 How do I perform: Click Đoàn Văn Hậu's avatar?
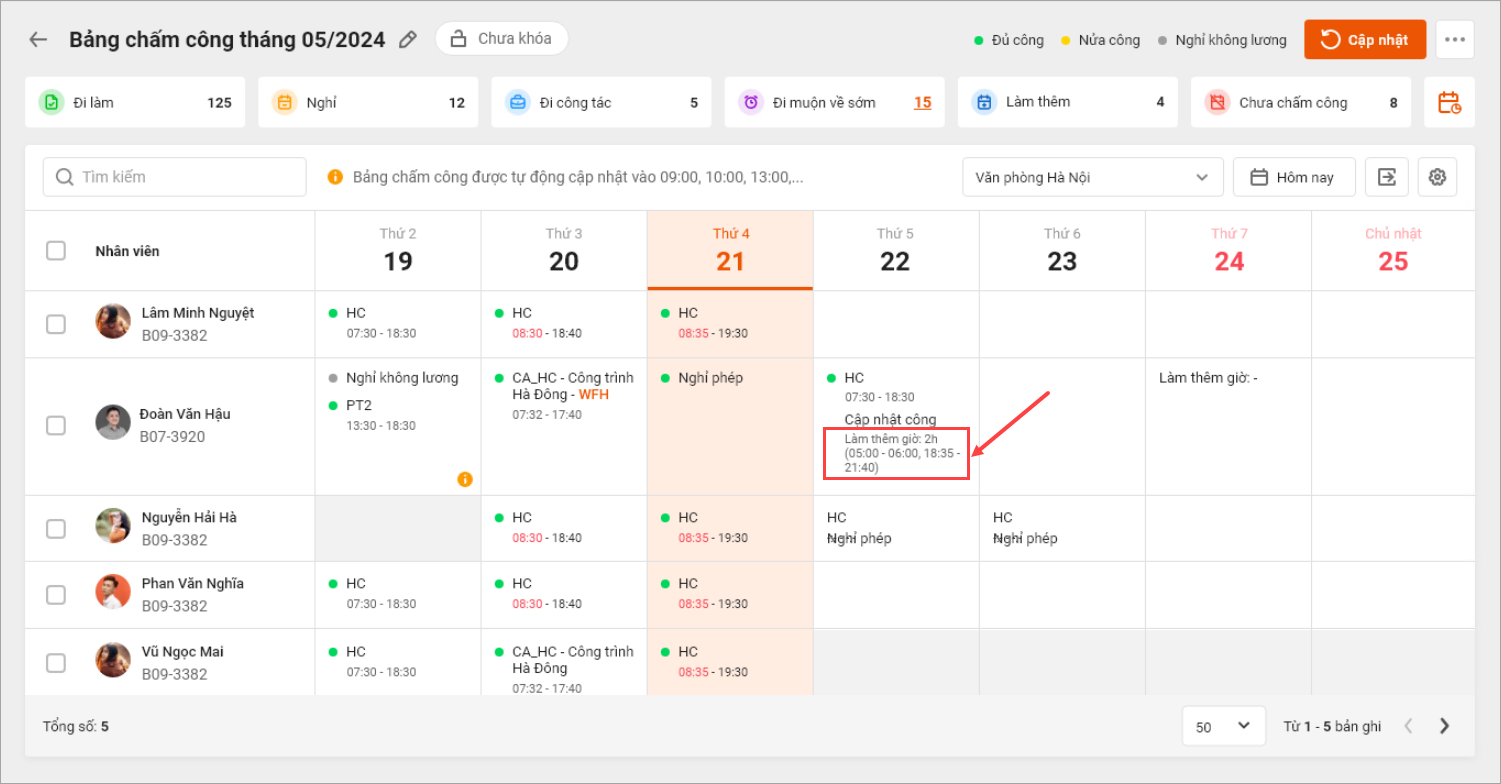[113, 422]
